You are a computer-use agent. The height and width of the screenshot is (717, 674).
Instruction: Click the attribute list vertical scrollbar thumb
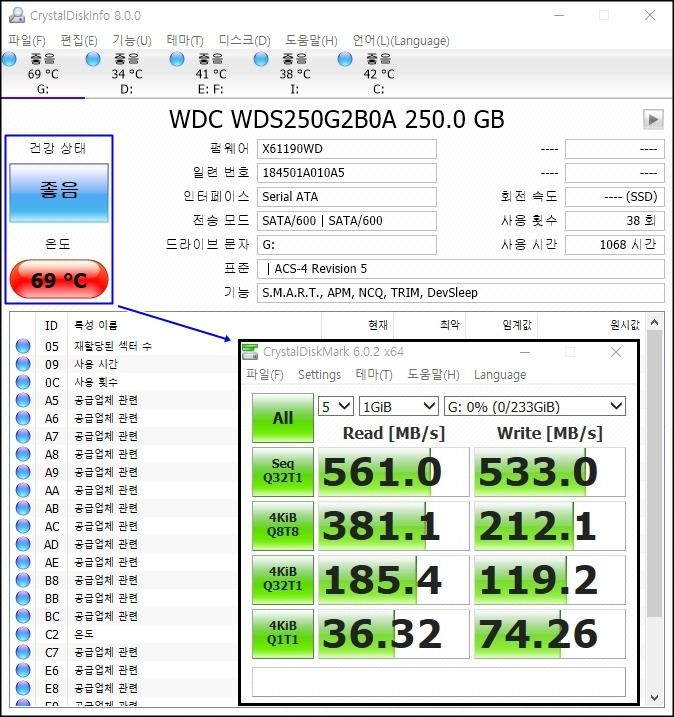pyautogui.click(x=654, y=473)
